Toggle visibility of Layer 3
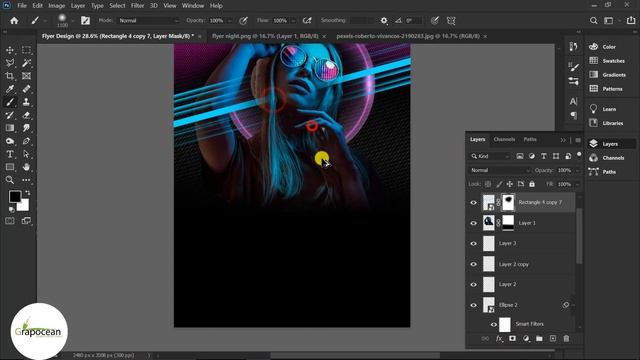Screen dimensions: 640x360 point(473,244)
